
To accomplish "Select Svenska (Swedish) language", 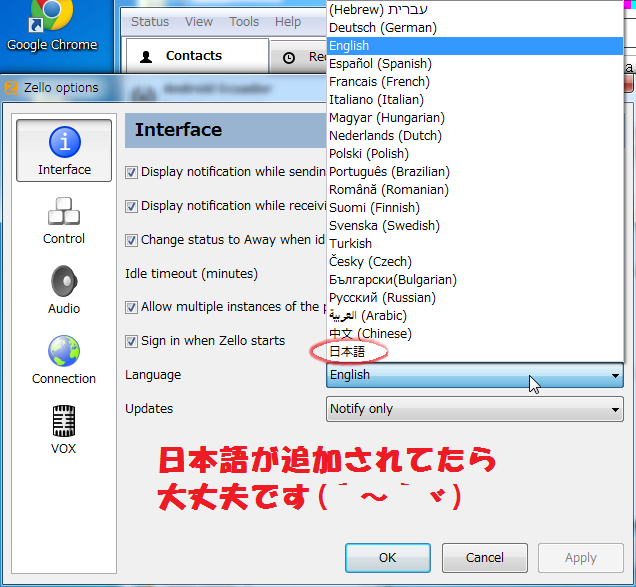I will (475, 226).
